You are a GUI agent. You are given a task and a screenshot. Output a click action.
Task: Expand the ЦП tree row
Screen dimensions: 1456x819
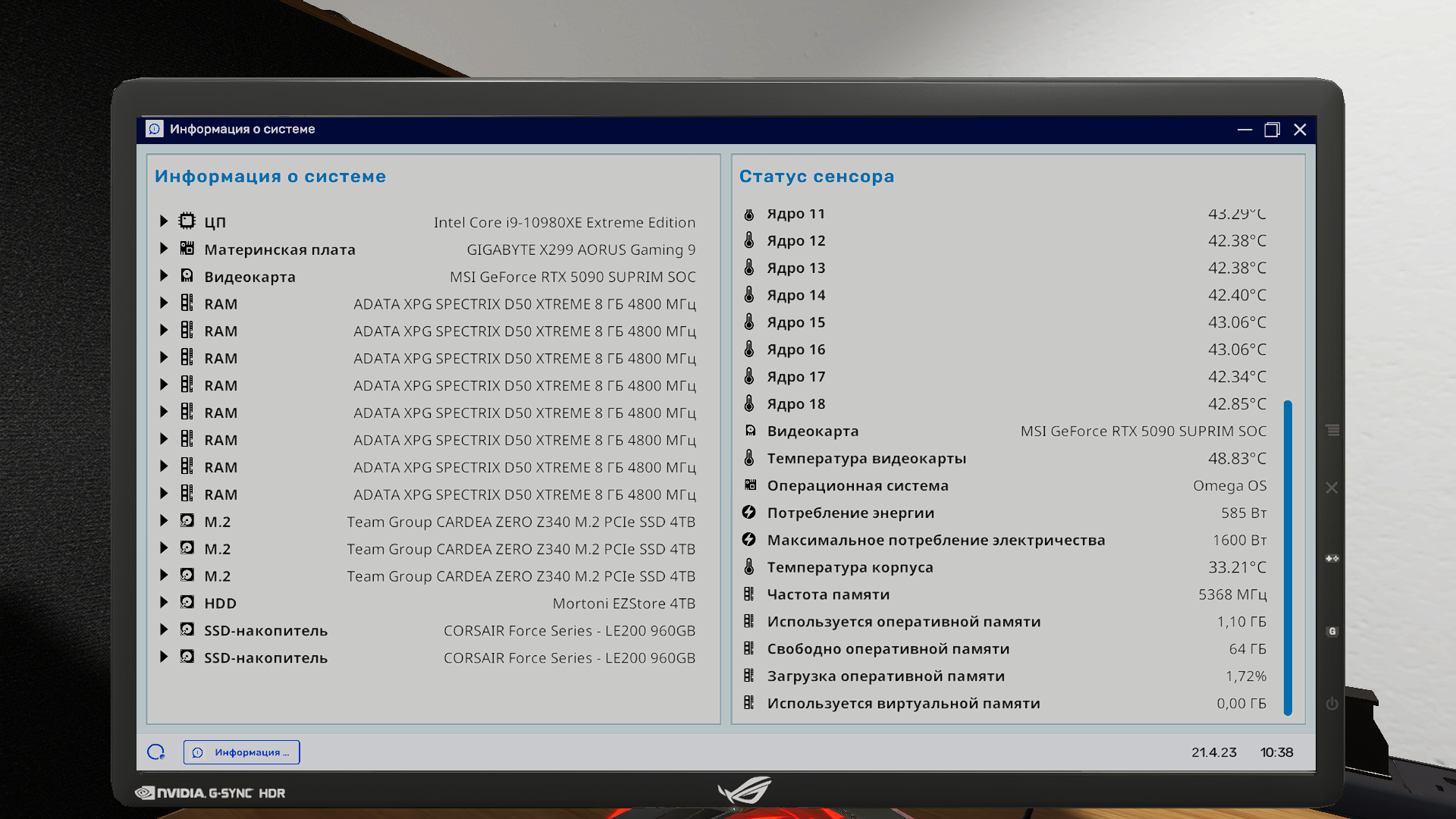click(164, 221)
